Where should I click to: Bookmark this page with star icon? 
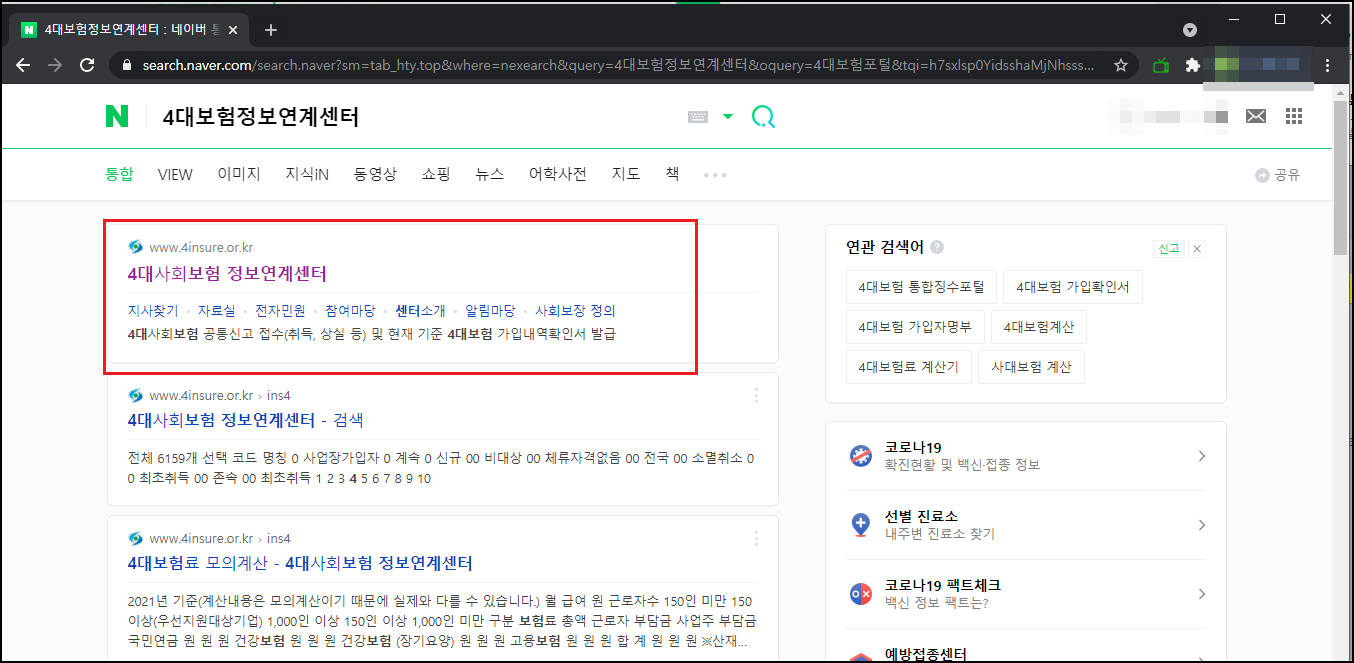(1121, 65)
